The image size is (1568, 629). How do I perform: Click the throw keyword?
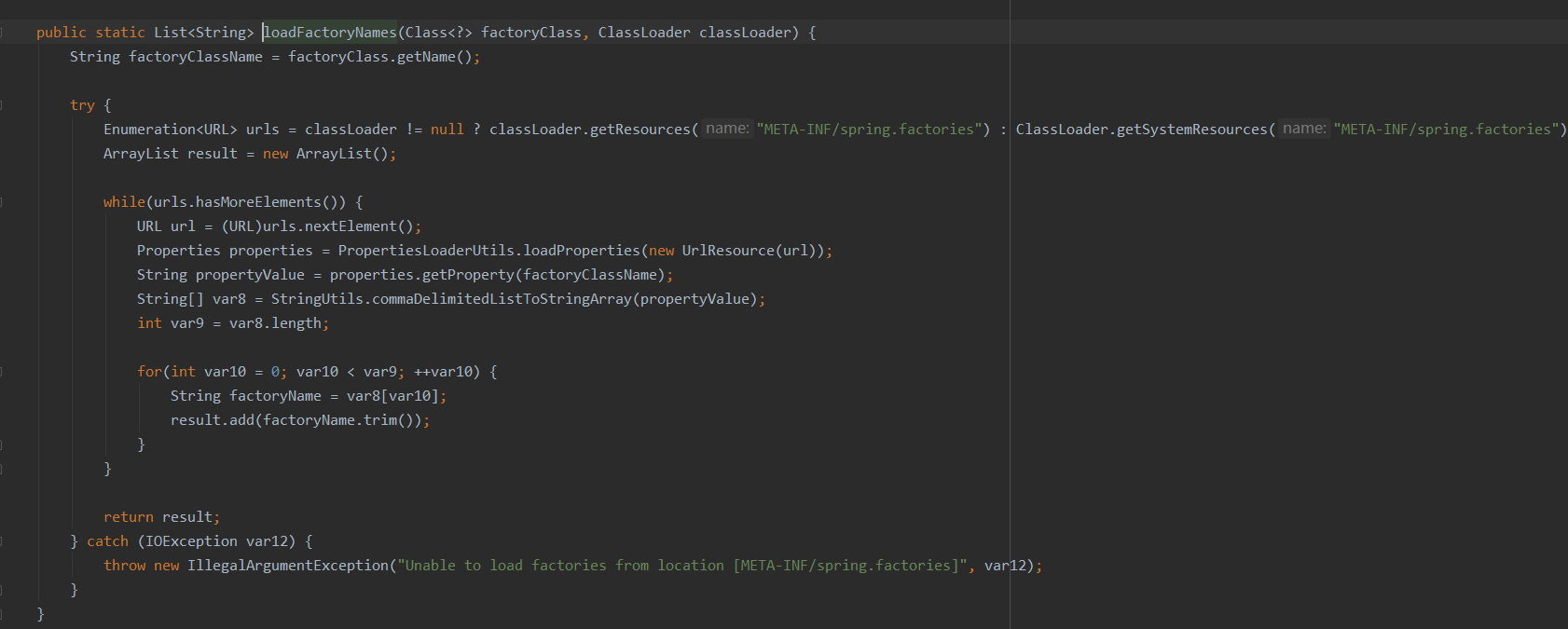coord(124,566)
